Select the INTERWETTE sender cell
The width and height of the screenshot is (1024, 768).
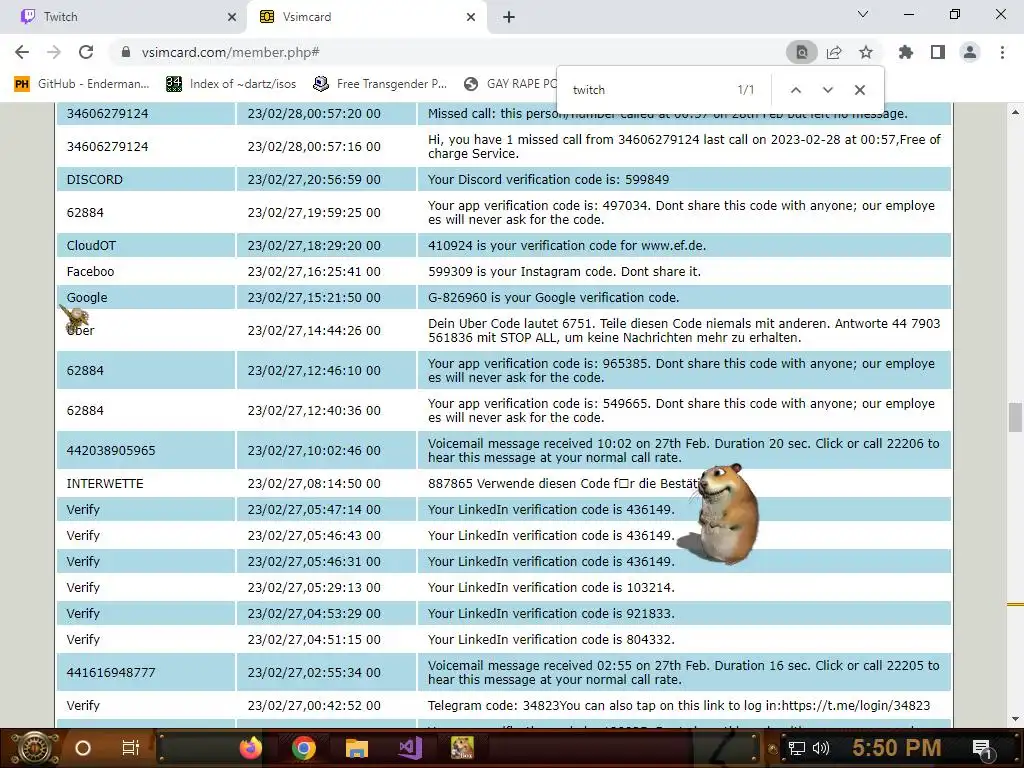146,484
